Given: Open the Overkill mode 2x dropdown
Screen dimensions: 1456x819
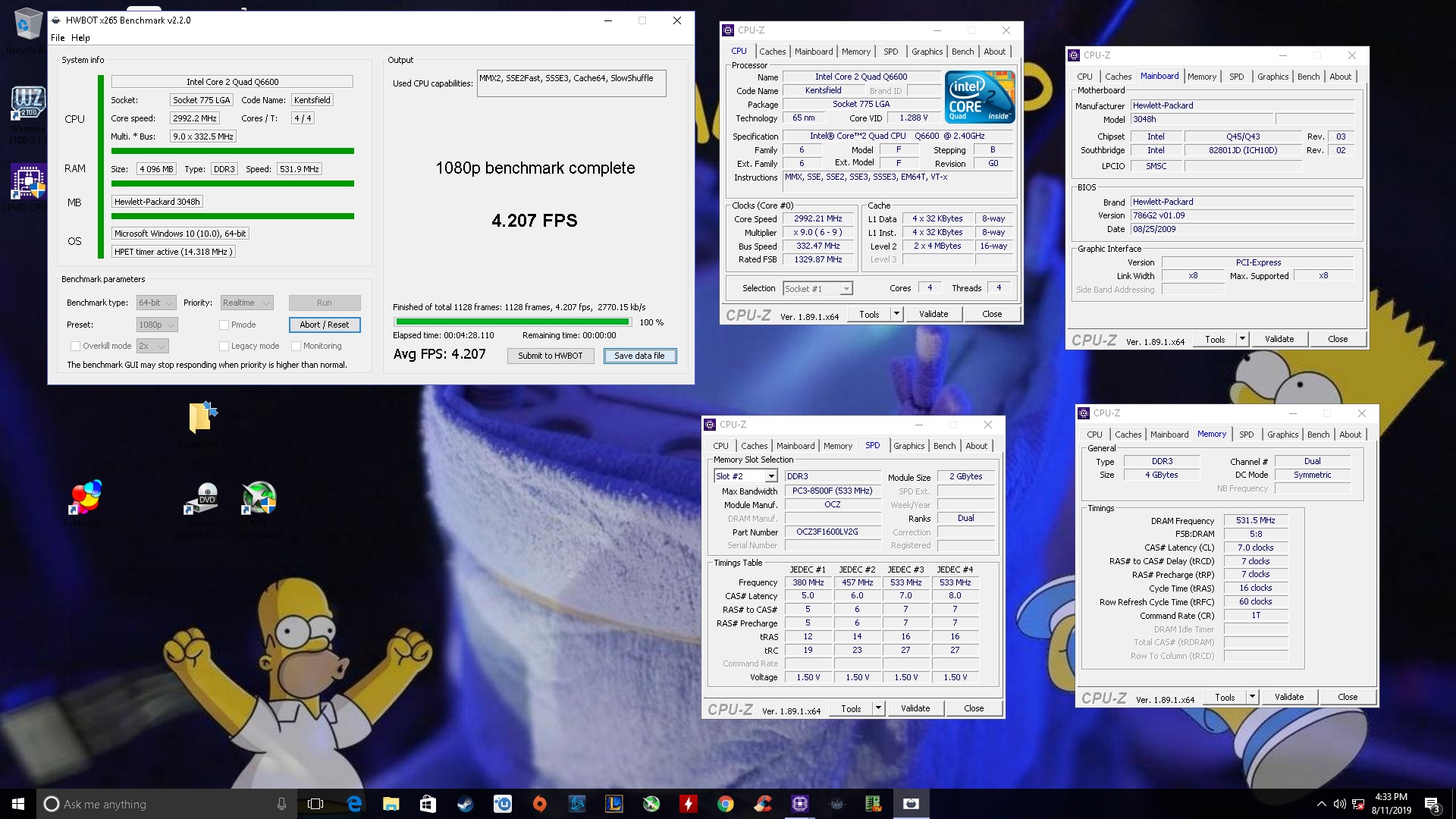Looking at the screenshot, I should pyautogui.click(x=152, y=346).
